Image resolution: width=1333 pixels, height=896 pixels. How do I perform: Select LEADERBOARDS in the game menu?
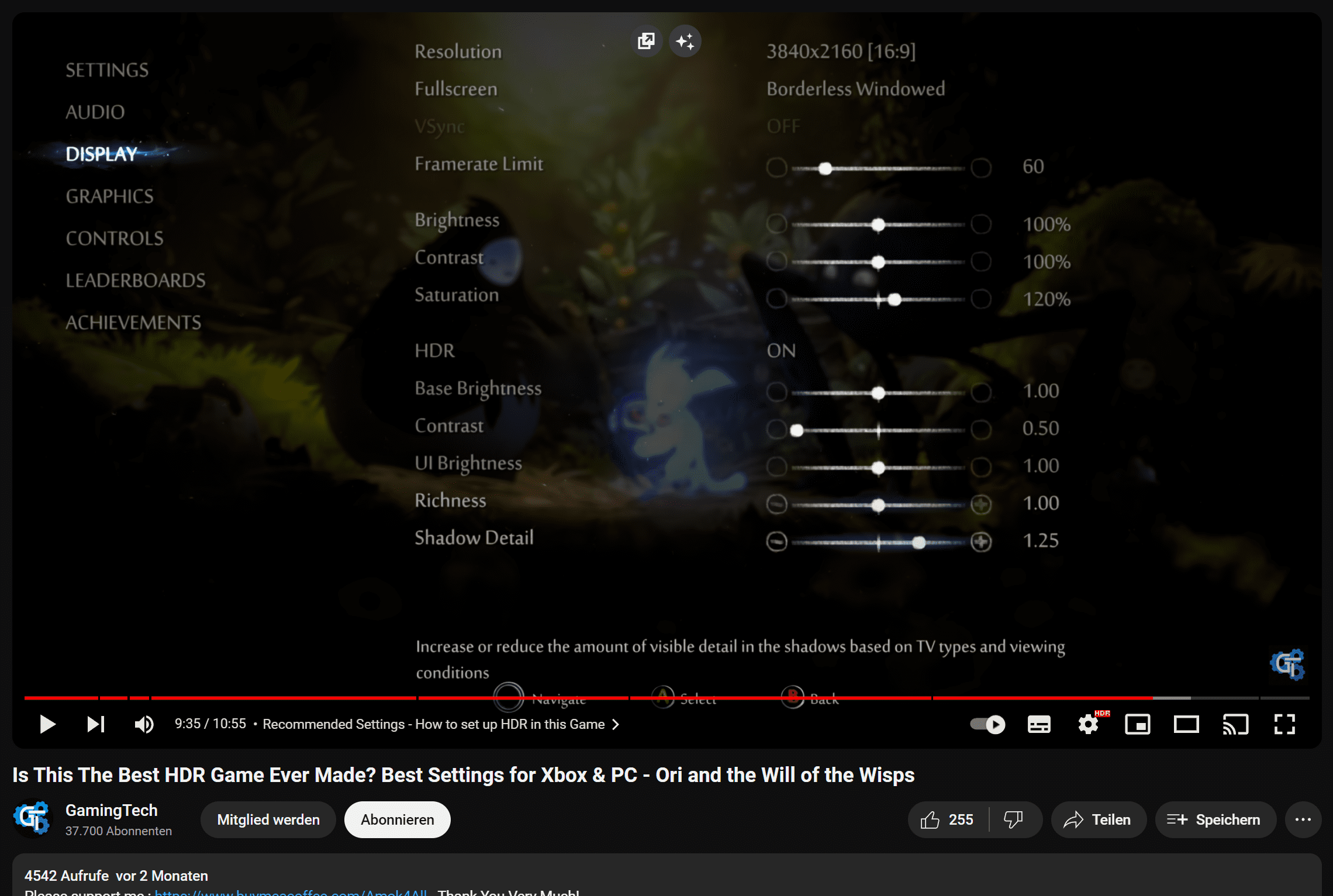click(x=136, y=281)
